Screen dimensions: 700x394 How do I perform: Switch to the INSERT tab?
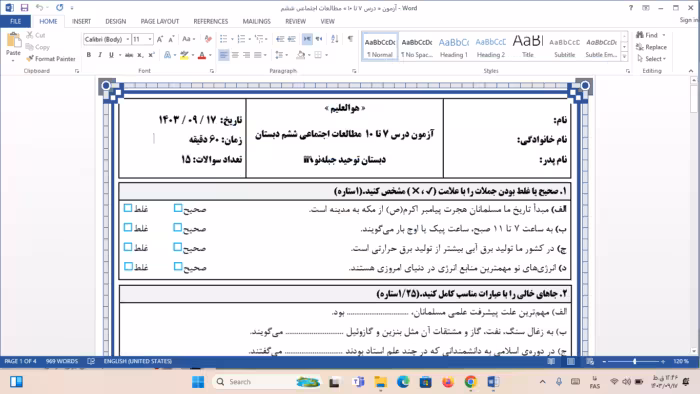(x=81, y=21)
